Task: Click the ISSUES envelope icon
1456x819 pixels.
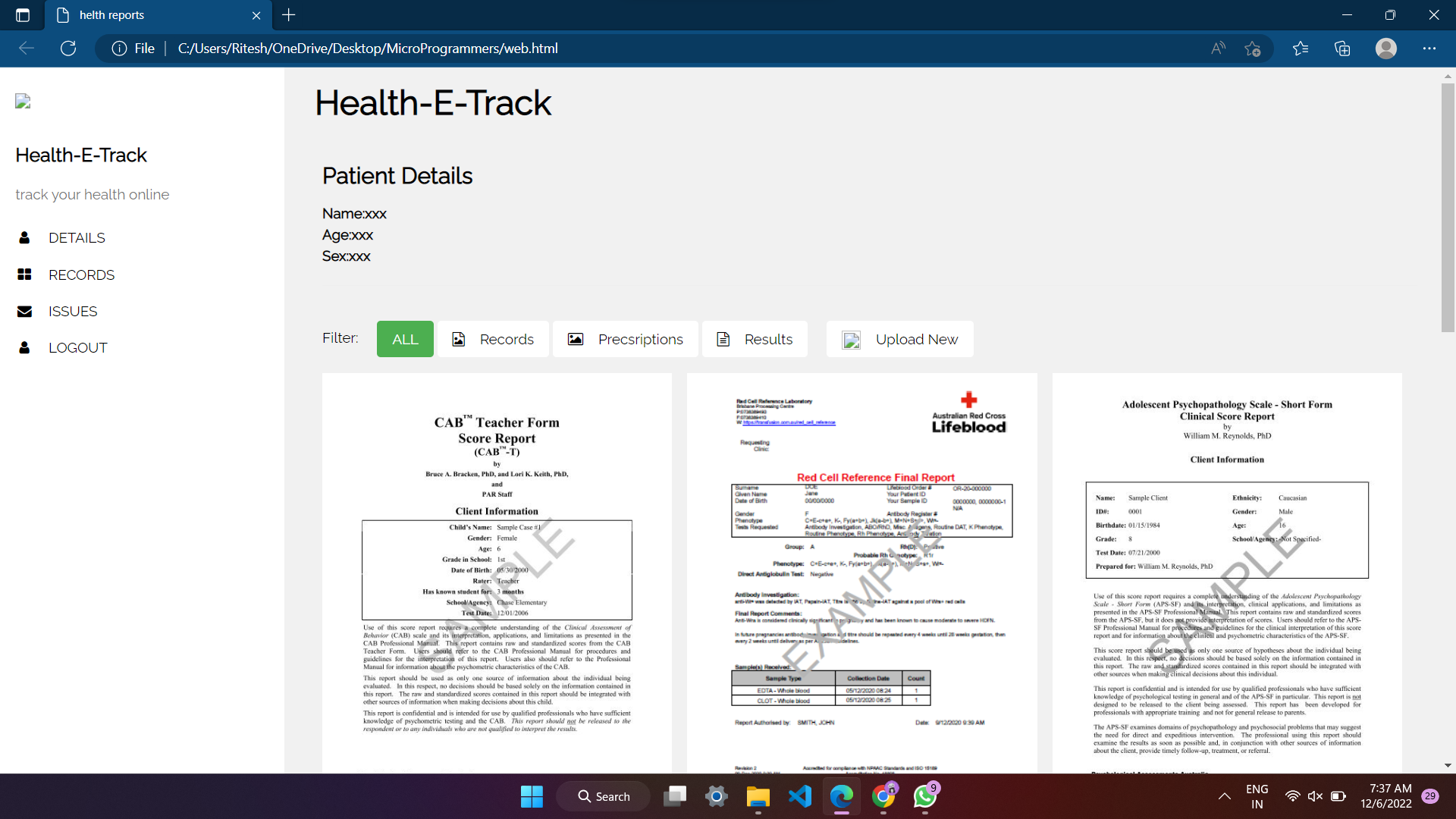Action: click(x=25, y=311)
